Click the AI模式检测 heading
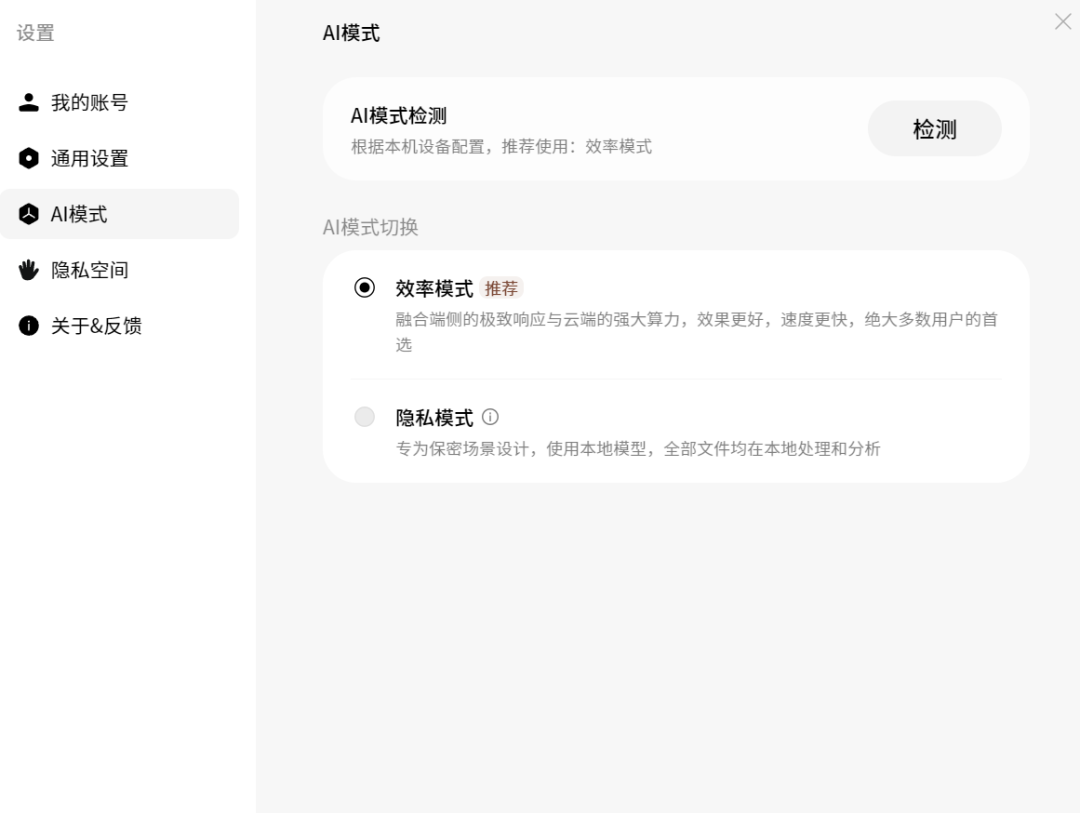 398,116
